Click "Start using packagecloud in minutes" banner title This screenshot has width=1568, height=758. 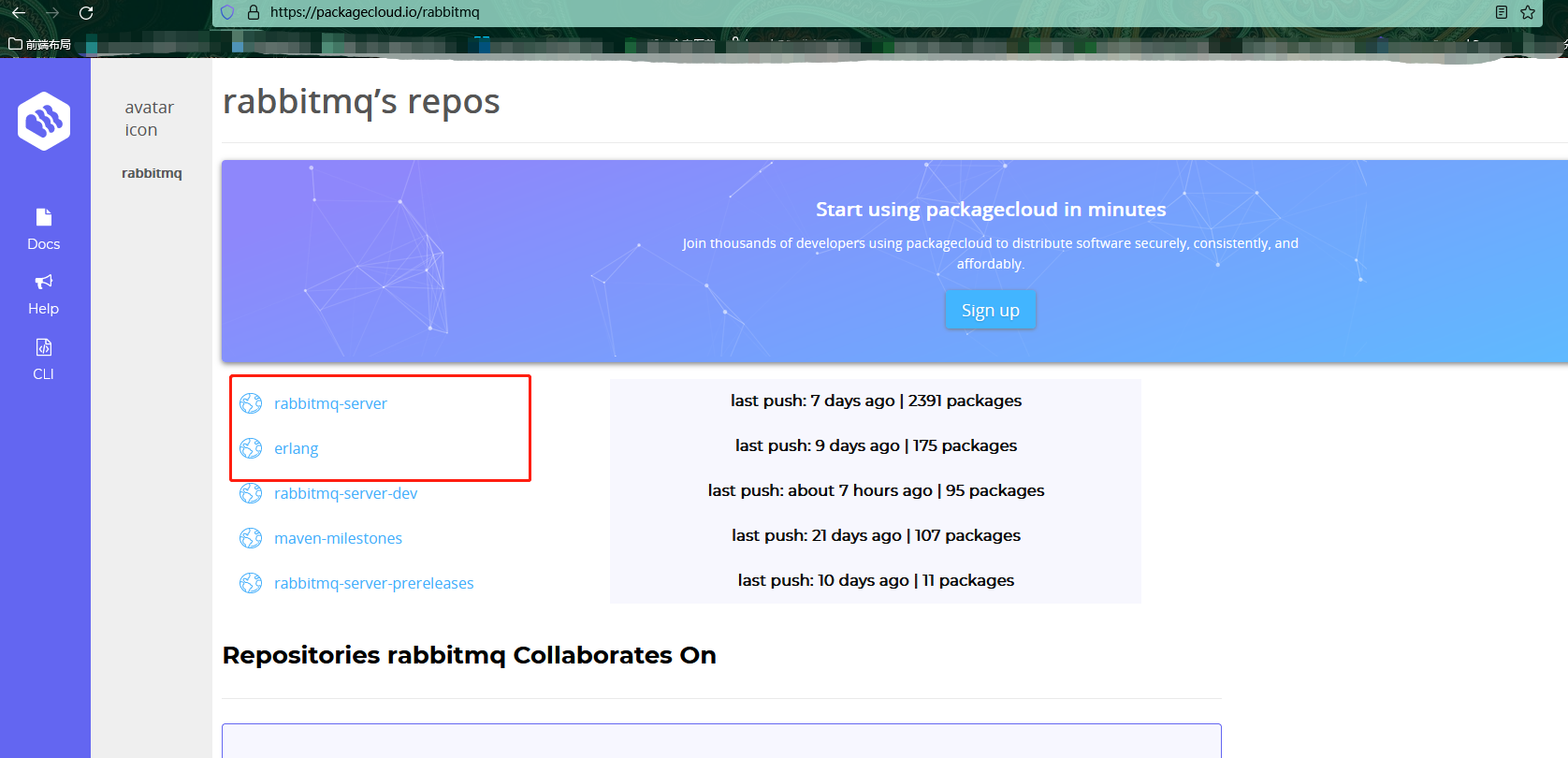[x=991, y=210]
